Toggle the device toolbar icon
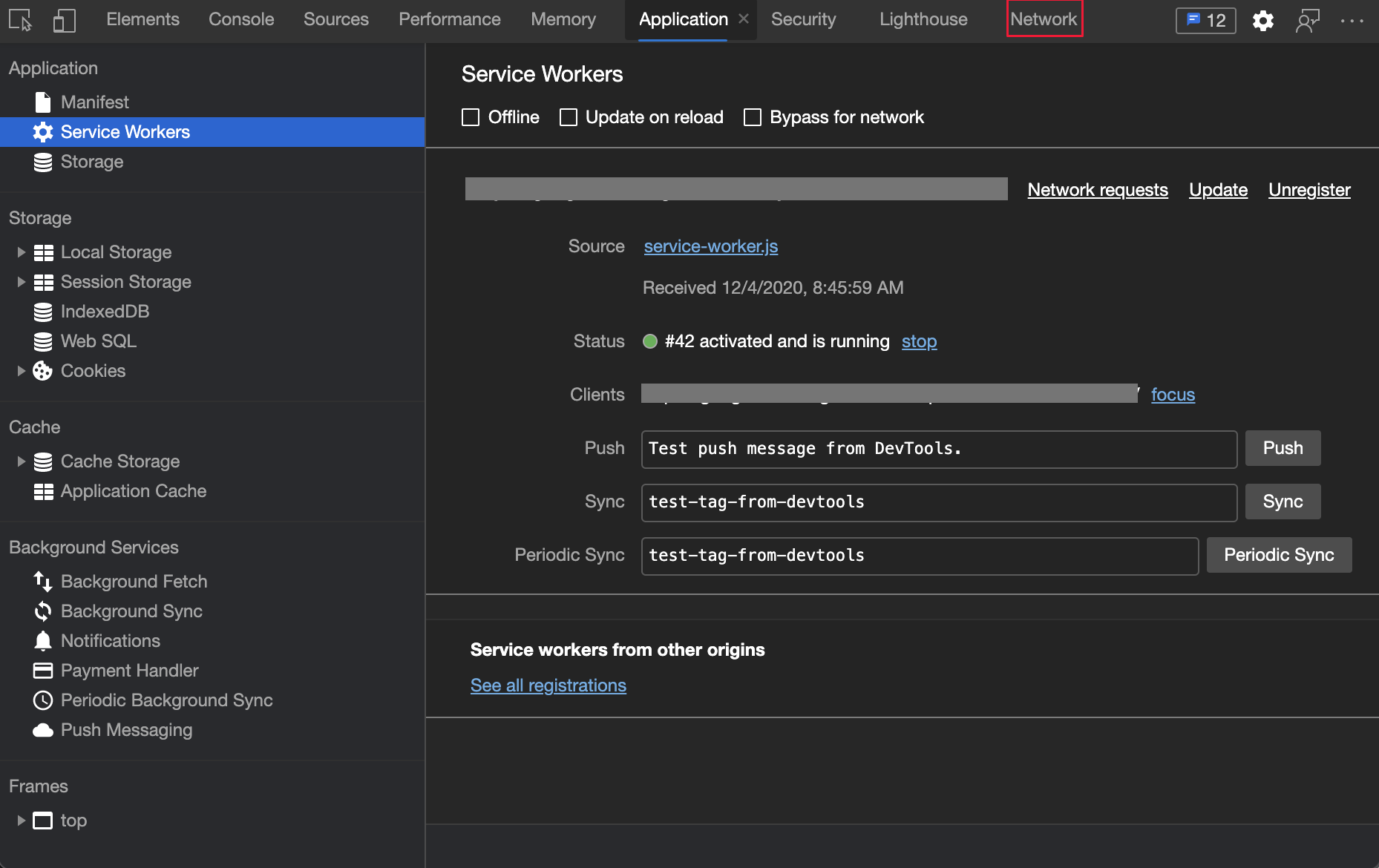1379x868 pixels. pos(64,20)
